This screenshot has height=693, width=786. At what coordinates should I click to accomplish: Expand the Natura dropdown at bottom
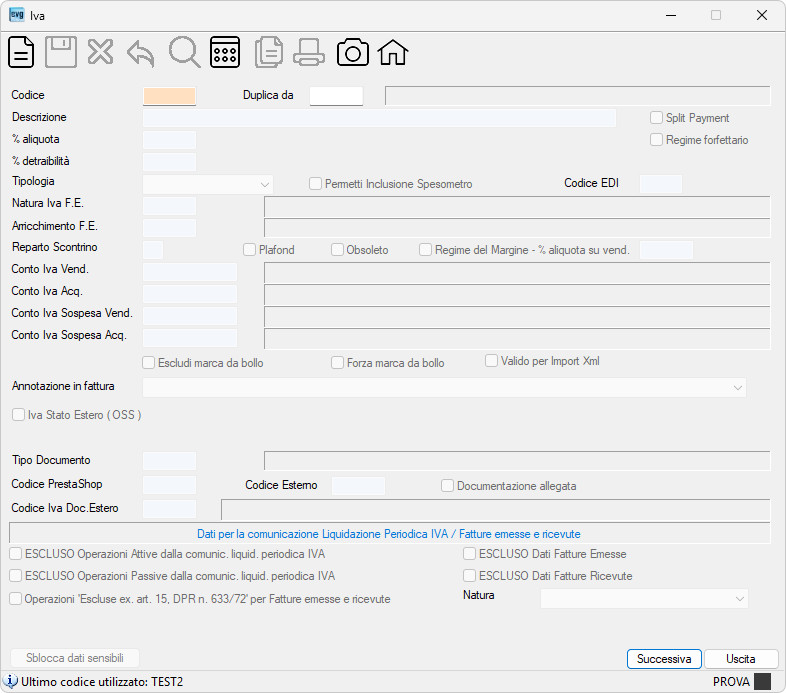click(x=644, y=599)
